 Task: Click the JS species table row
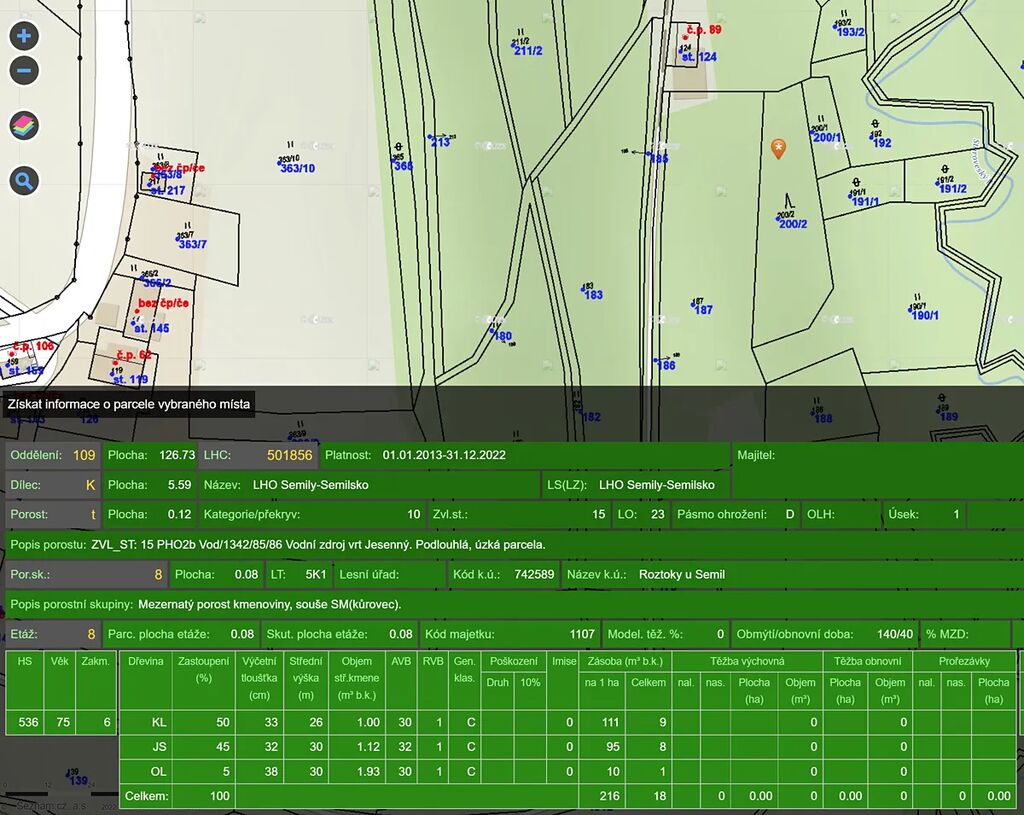[158, 747]
